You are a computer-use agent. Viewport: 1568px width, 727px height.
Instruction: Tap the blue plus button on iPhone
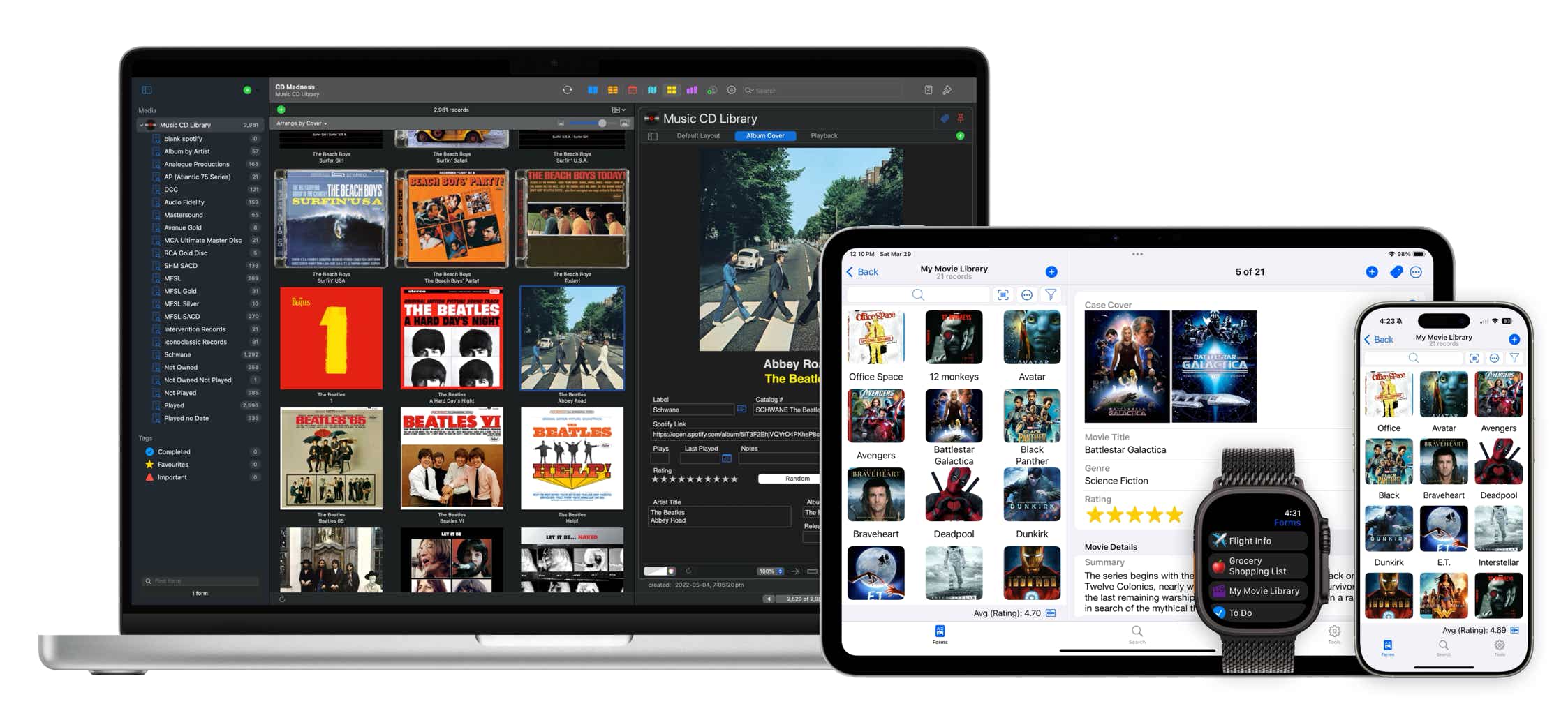(1514, 340)
